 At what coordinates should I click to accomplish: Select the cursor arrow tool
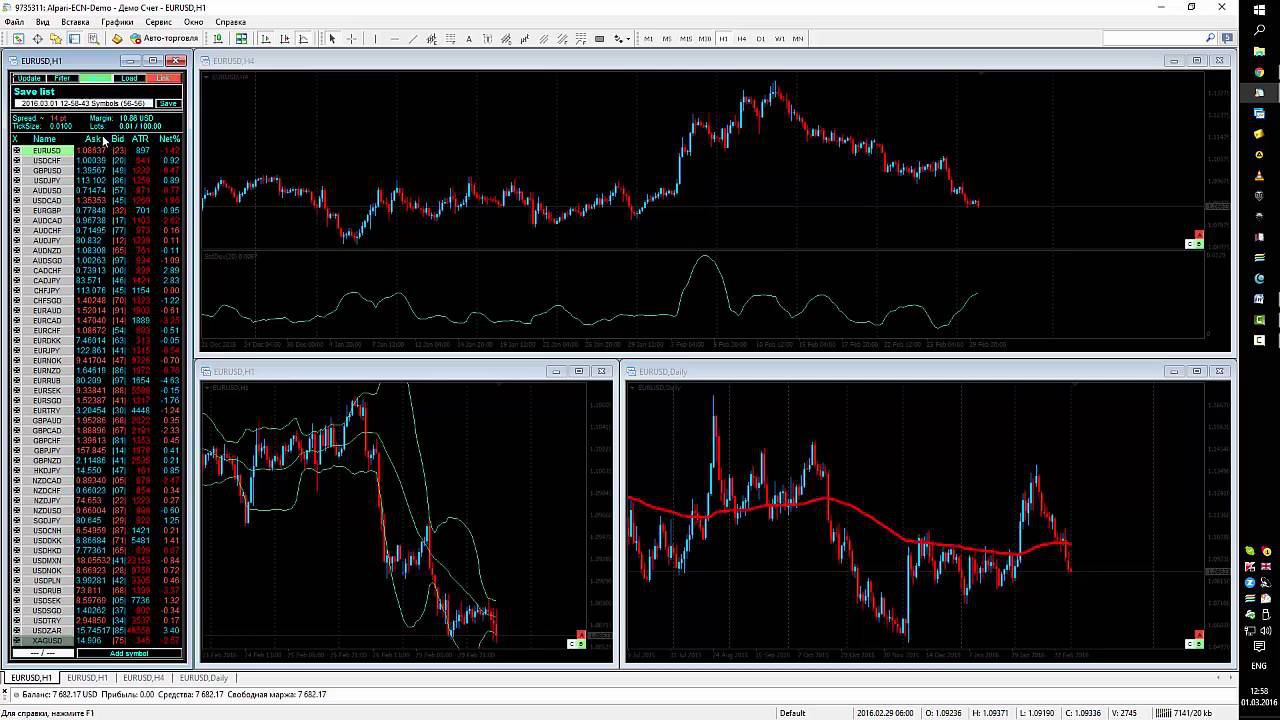[x=332, y=38]
